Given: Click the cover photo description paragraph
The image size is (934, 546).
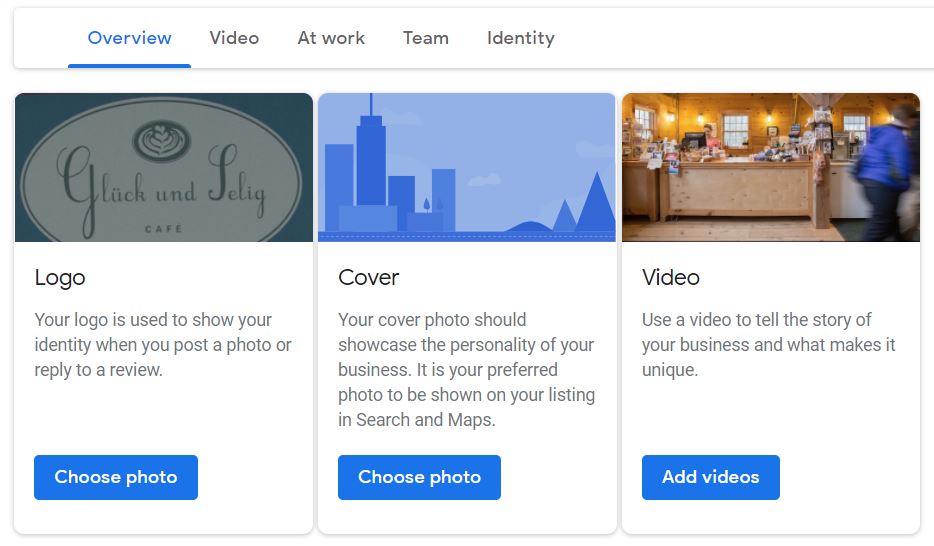Looking at the screenshot, I should pos(466,370).
